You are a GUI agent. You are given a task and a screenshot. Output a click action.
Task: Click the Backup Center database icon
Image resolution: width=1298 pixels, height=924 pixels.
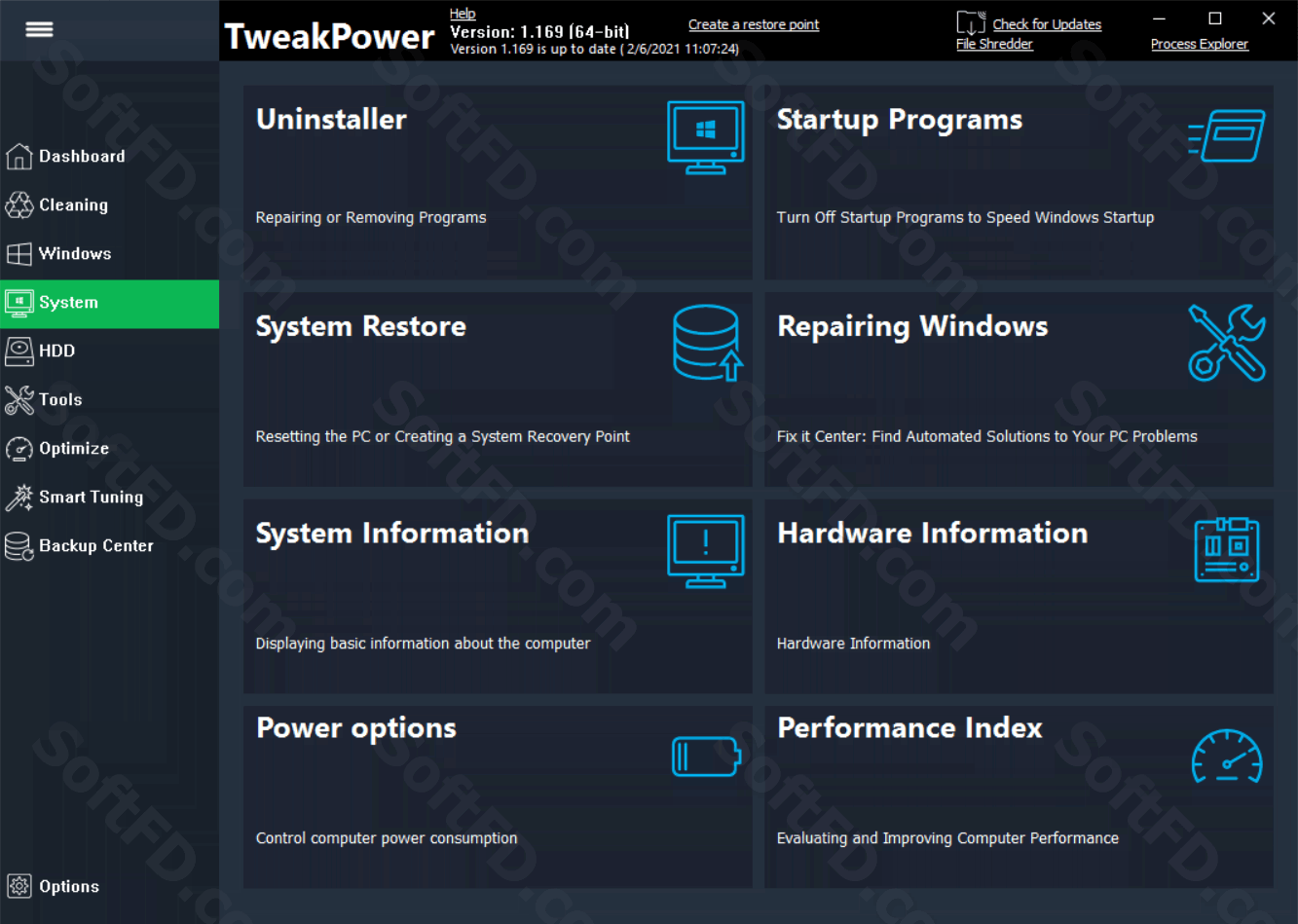pos(19,545)
